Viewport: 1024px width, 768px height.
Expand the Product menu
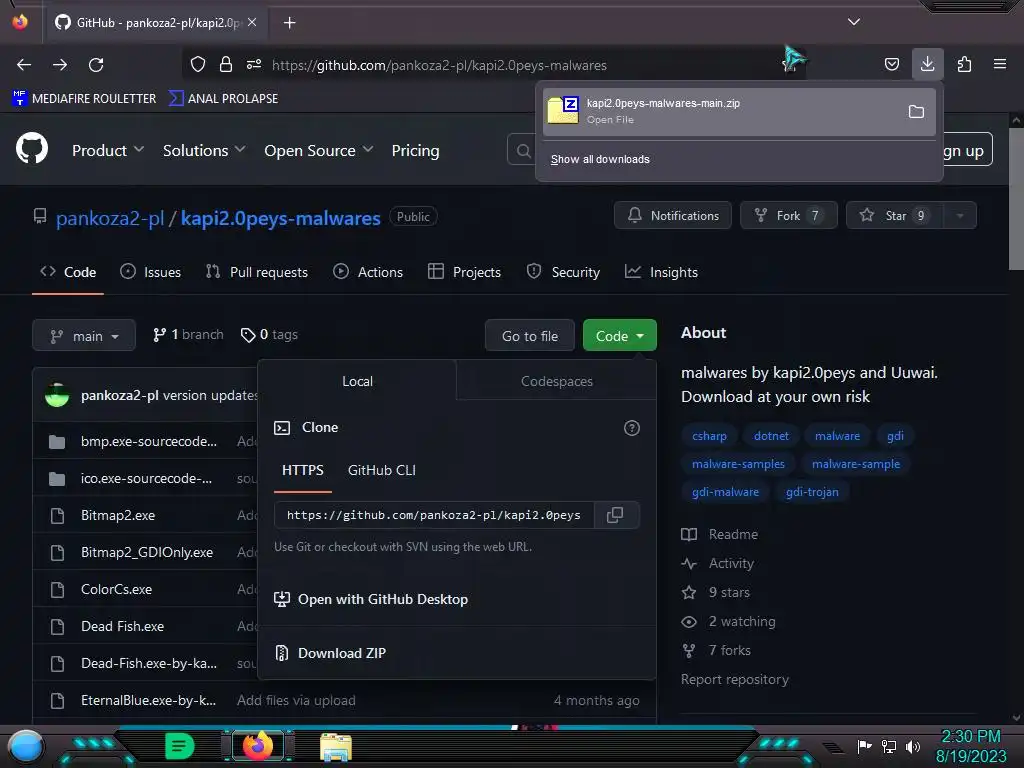108,150
